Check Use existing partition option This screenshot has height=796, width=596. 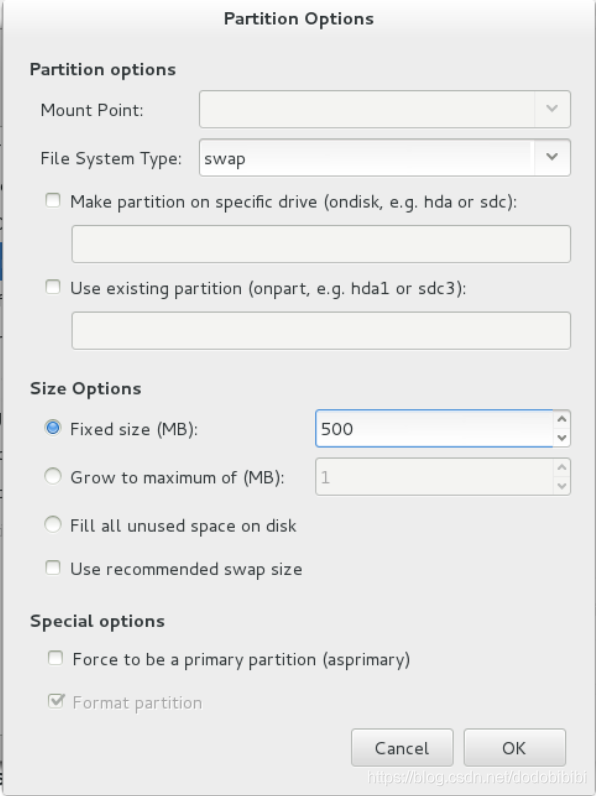point(53,287)
